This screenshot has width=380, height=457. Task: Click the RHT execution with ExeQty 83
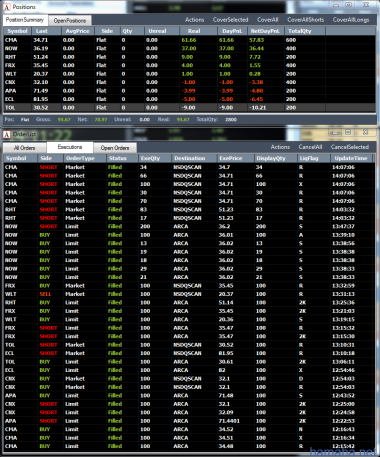click(188, 210)
